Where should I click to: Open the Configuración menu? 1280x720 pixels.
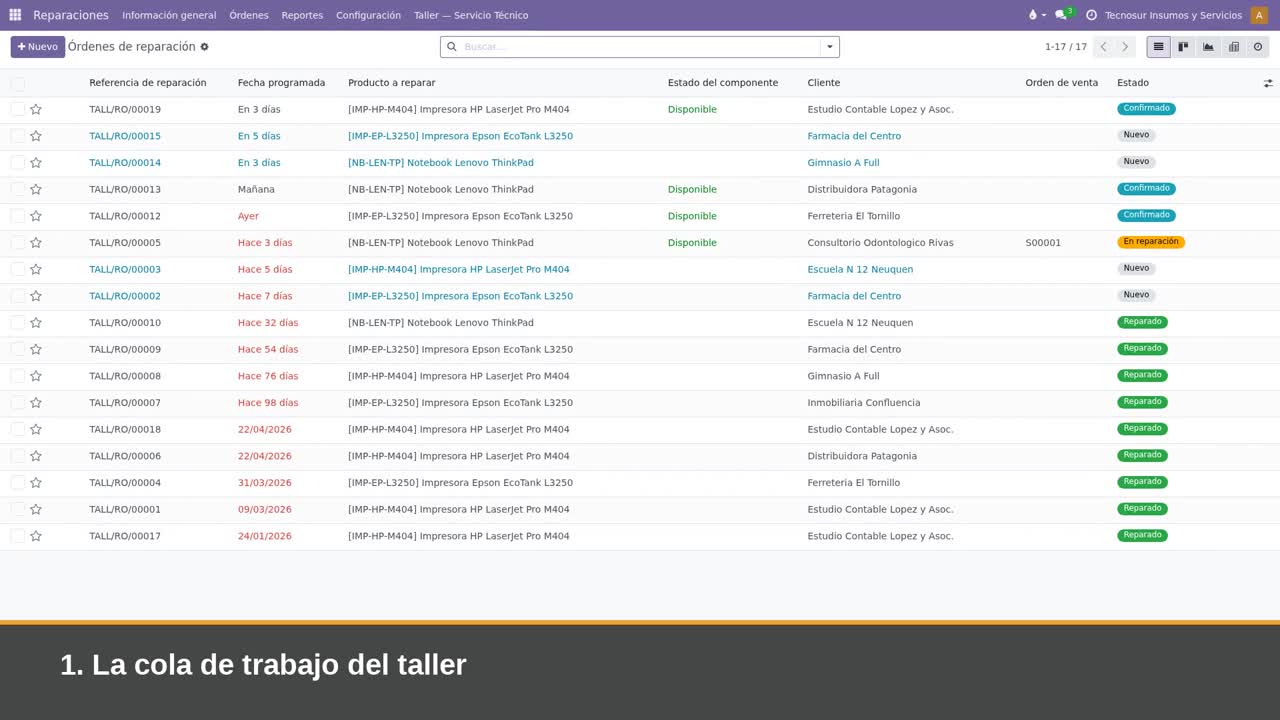tap(368, 15)
